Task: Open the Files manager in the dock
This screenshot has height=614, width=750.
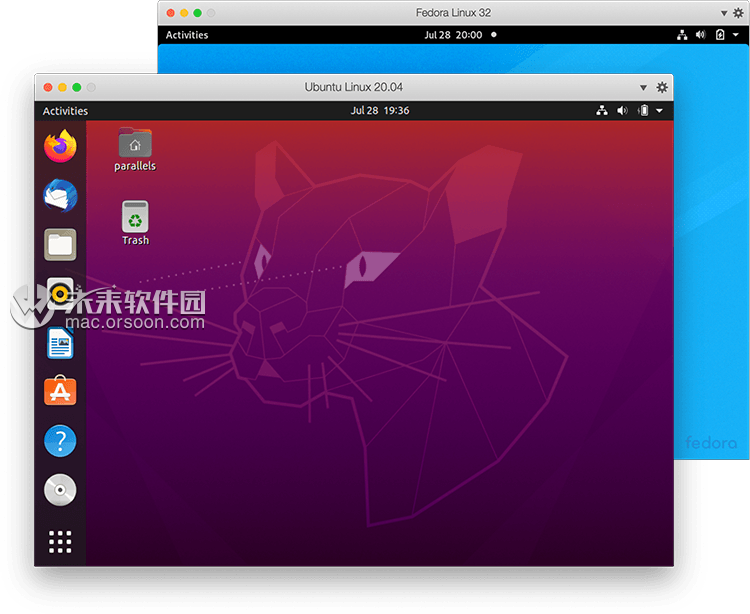Action: [60, 244]
